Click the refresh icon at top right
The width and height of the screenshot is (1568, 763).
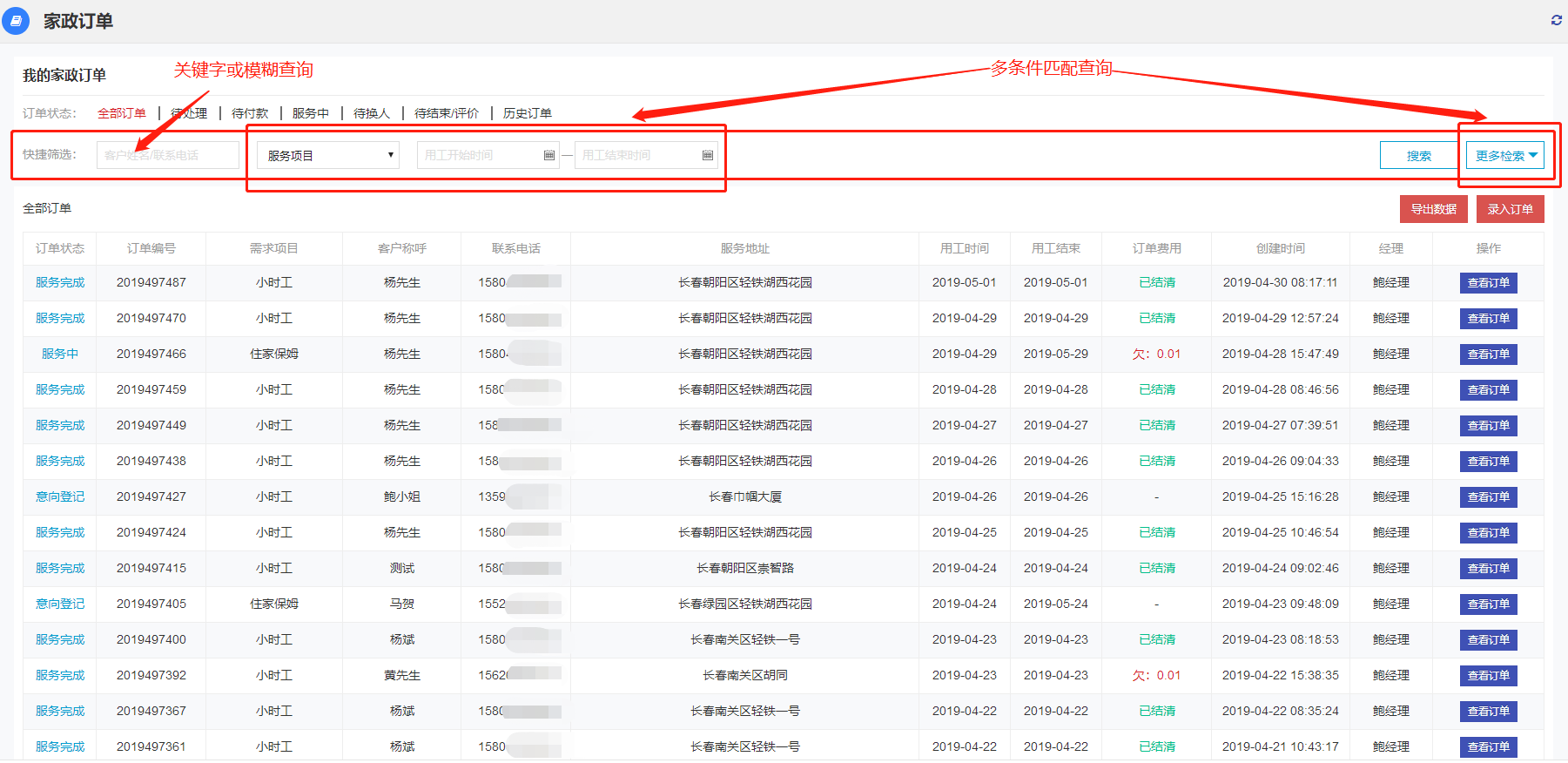tap(1557, 20)
